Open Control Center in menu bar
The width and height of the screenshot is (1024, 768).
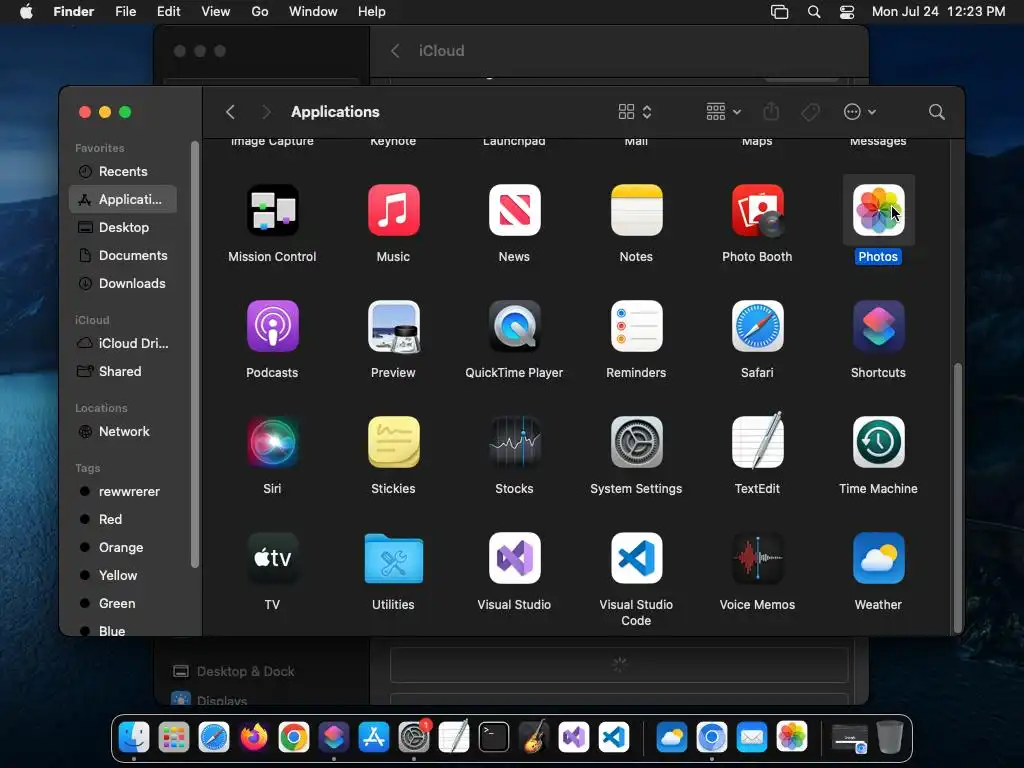point(847,12)
